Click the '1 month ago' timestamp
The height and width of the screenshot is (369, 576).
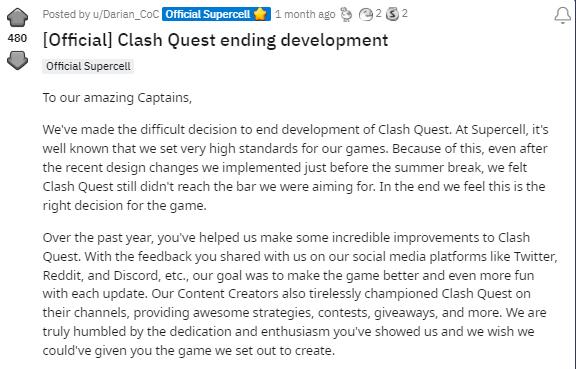(x=305, y=14)
